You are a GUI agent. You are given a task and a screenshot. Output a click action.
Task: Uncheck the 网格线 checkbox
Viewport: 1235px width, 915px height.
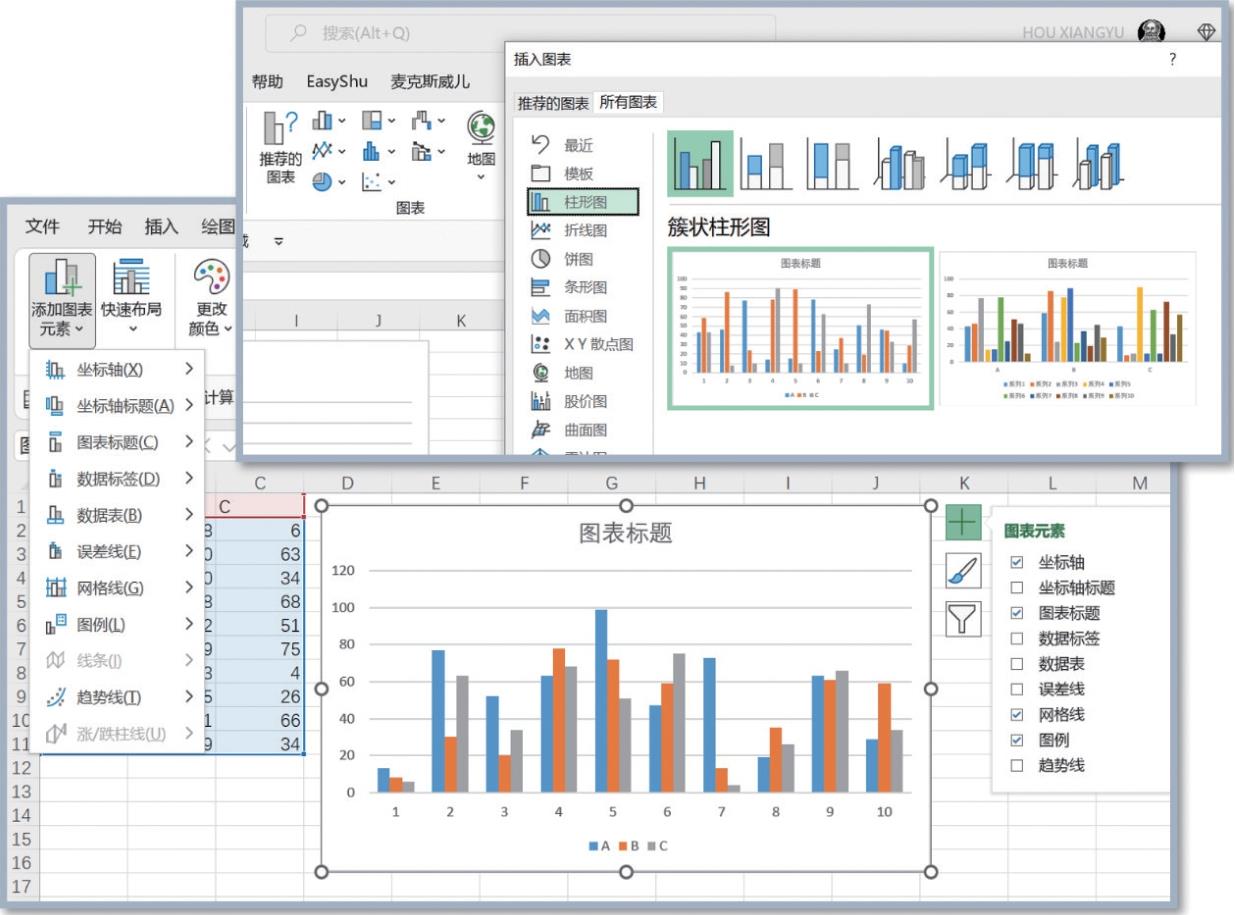point(1017,715)
